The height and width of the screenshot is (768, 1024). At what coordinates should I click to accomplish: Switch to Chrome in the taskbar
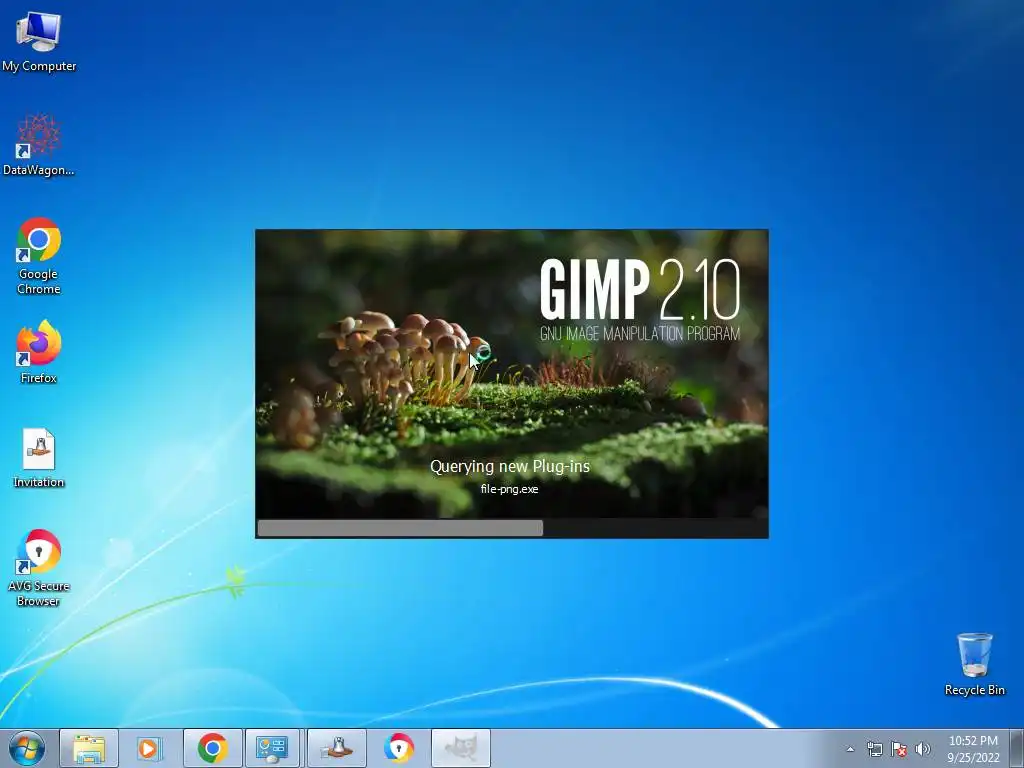(212, 748)
